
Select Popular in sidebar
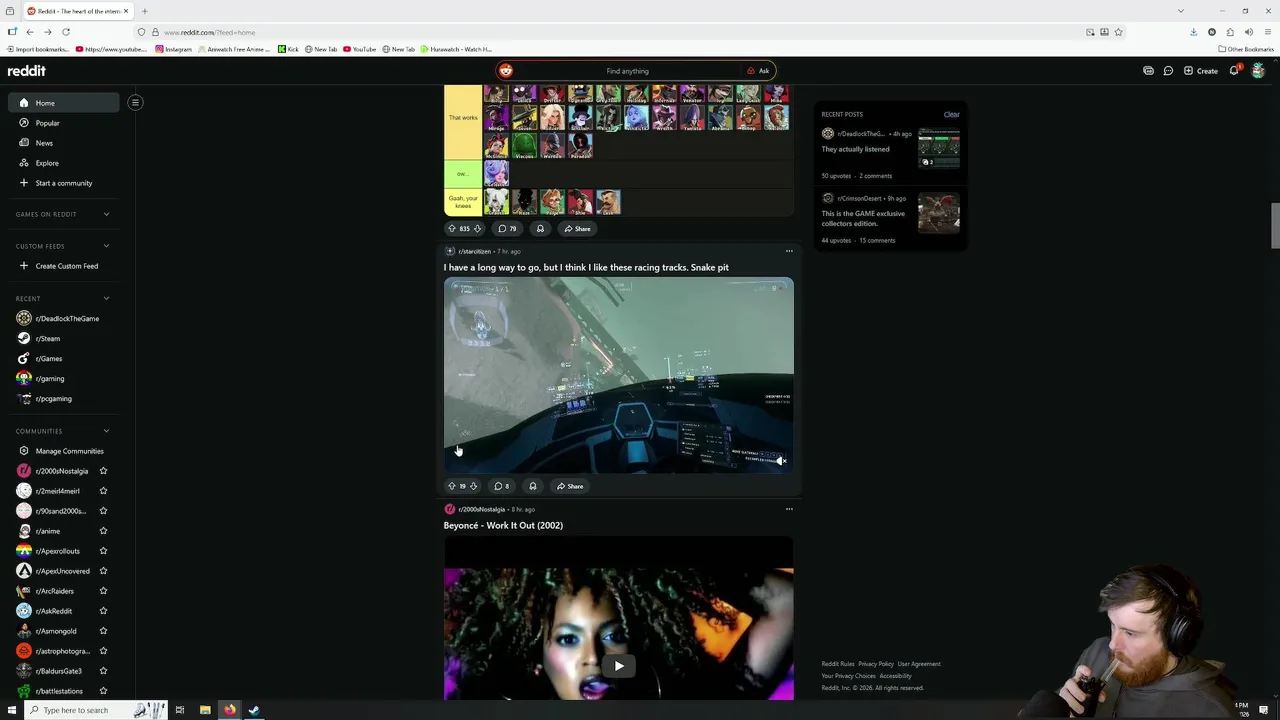(x=64, y=123)
